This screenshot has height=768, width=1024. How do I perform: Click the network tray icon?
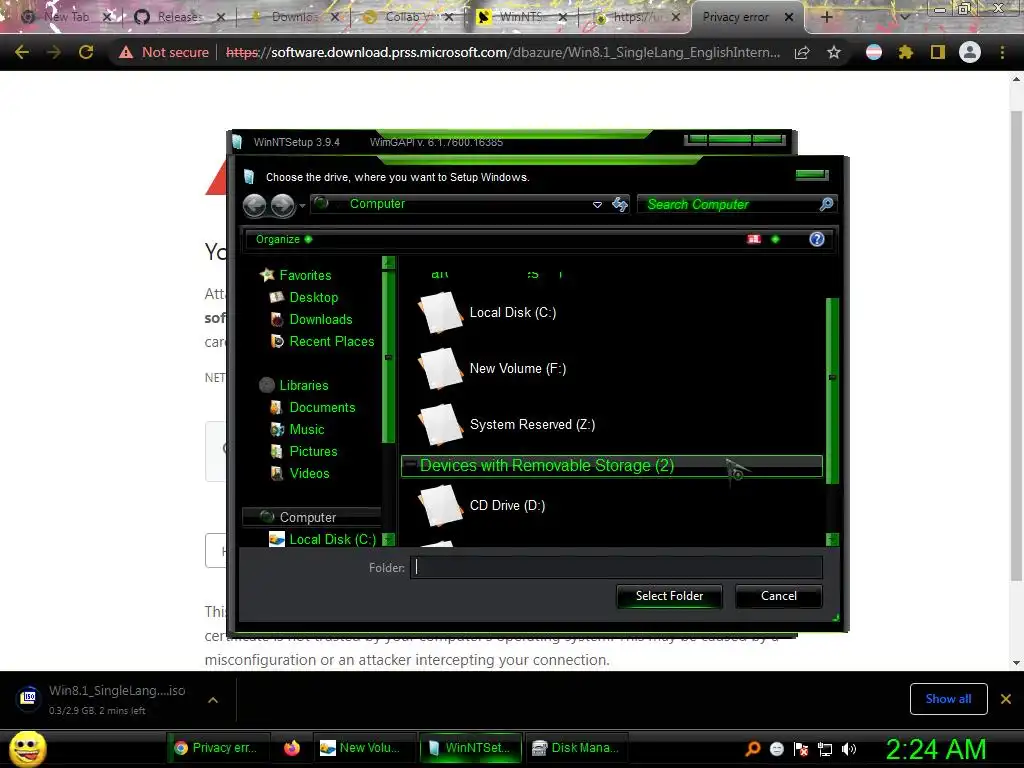[825, 749]
